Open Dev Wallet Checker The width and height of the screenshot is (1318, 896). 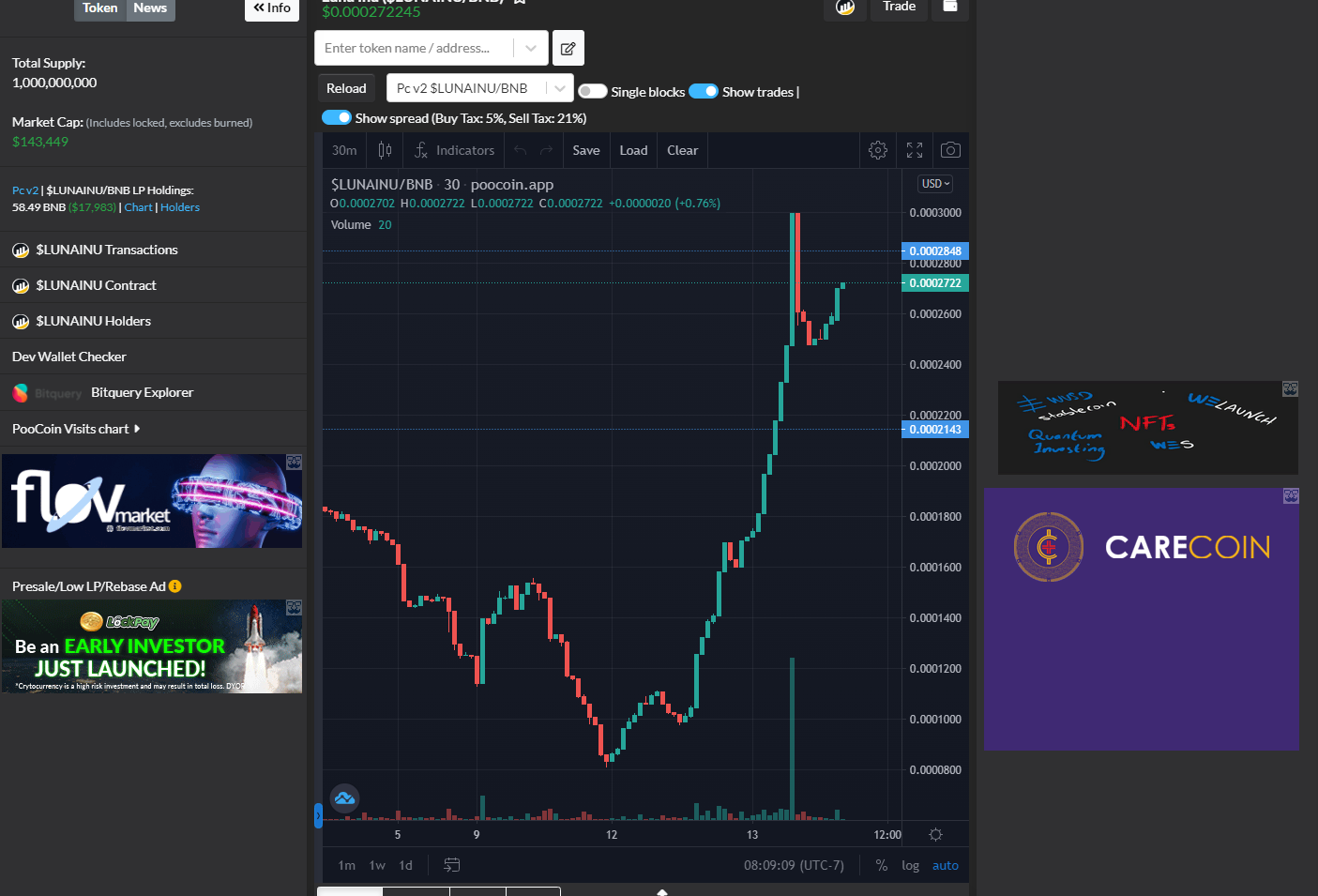[x=68, y=357]
